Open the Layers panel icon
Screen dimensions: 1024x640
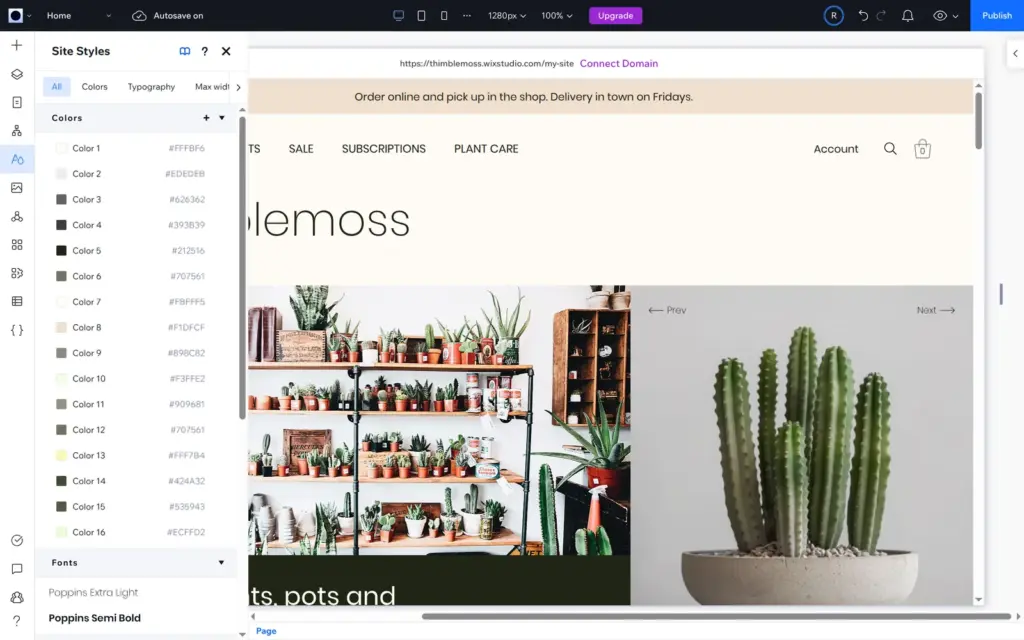(17, 74)
